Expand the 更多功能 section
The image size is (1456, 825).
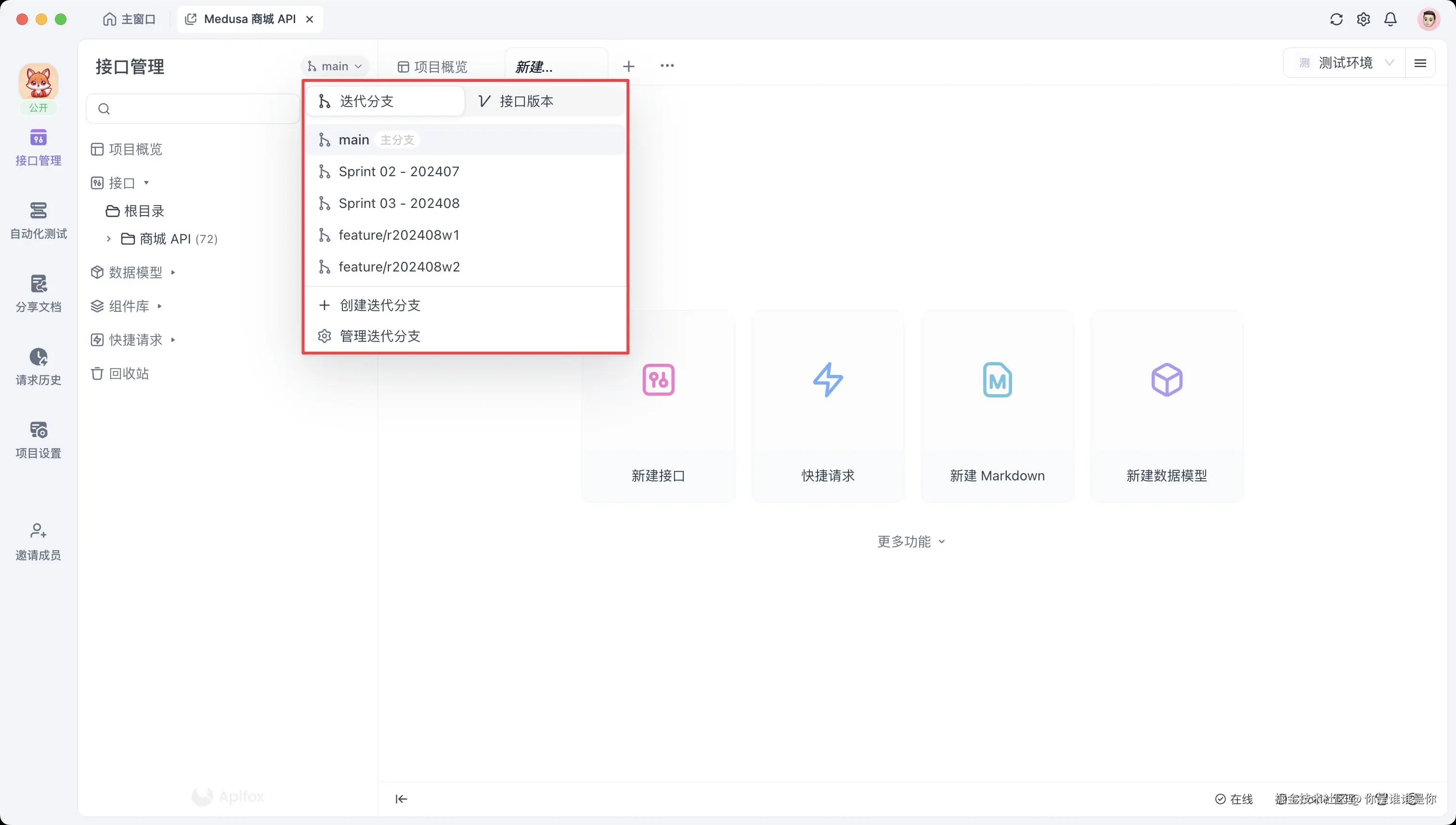pos(910,541)
